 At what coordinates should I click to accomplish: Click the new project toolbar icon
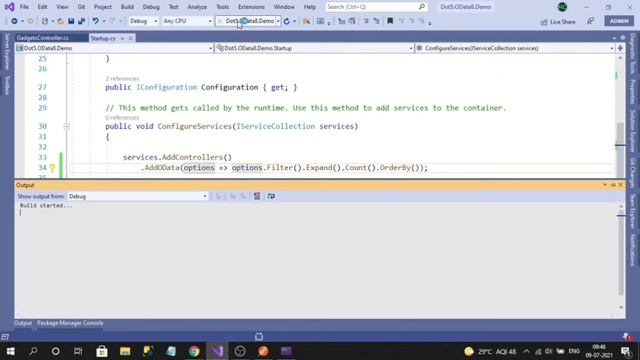point(45,21)
